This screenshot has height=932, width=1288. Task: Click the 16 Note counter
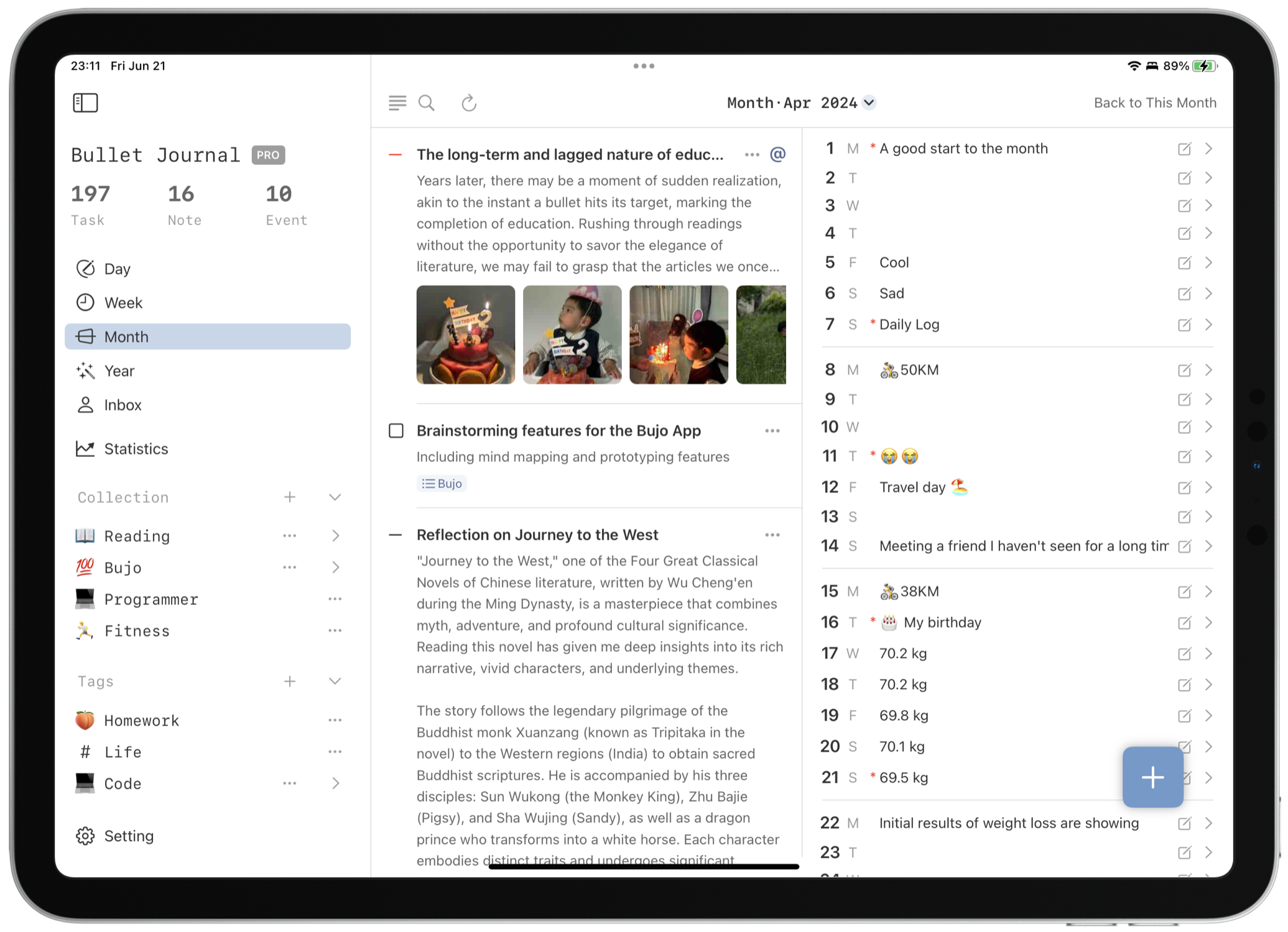click(x=184, y=205)
